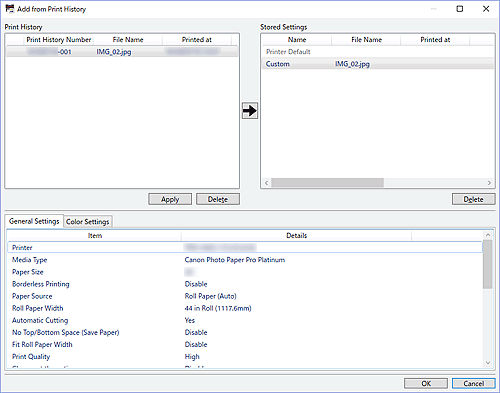Click the app icon in the title bar
This screenshot has width=500, height=393.
tap(10, 9)
